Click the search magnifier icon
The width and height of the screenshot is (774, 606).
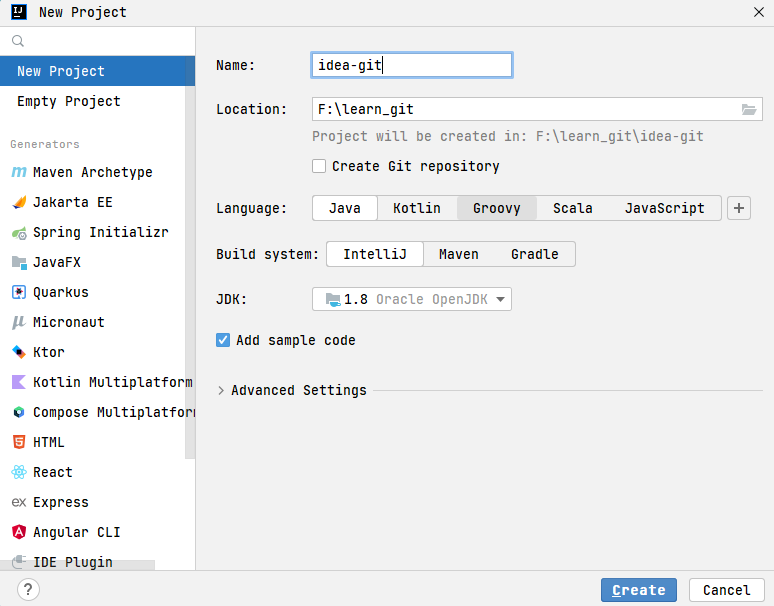pos(18,41)
